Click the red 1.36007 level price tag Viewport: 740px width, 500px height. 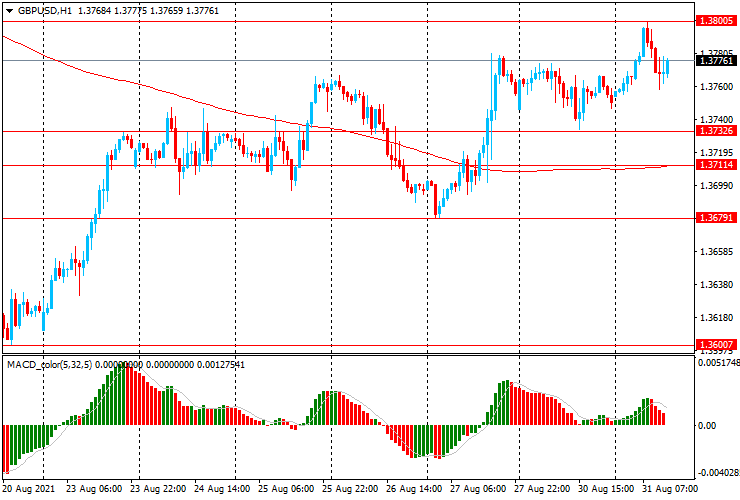716,345
